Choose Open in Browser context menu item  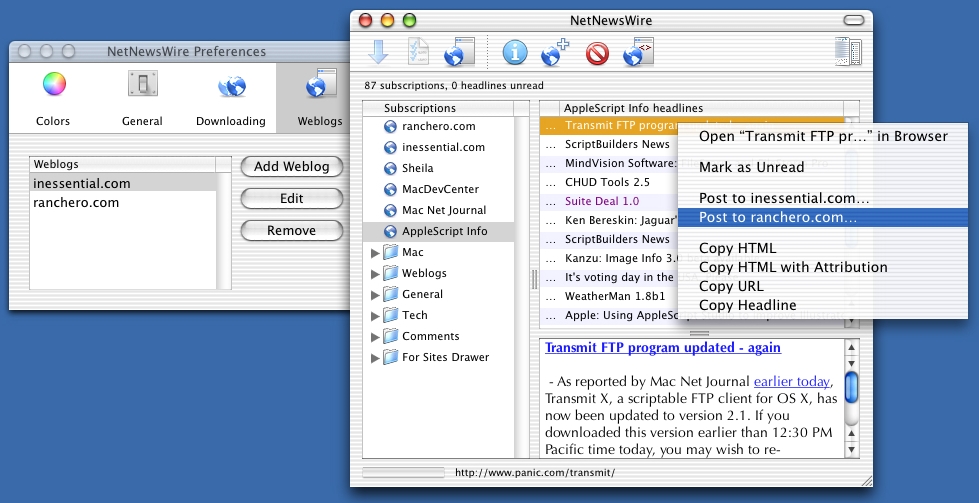[x=823, y=136]
